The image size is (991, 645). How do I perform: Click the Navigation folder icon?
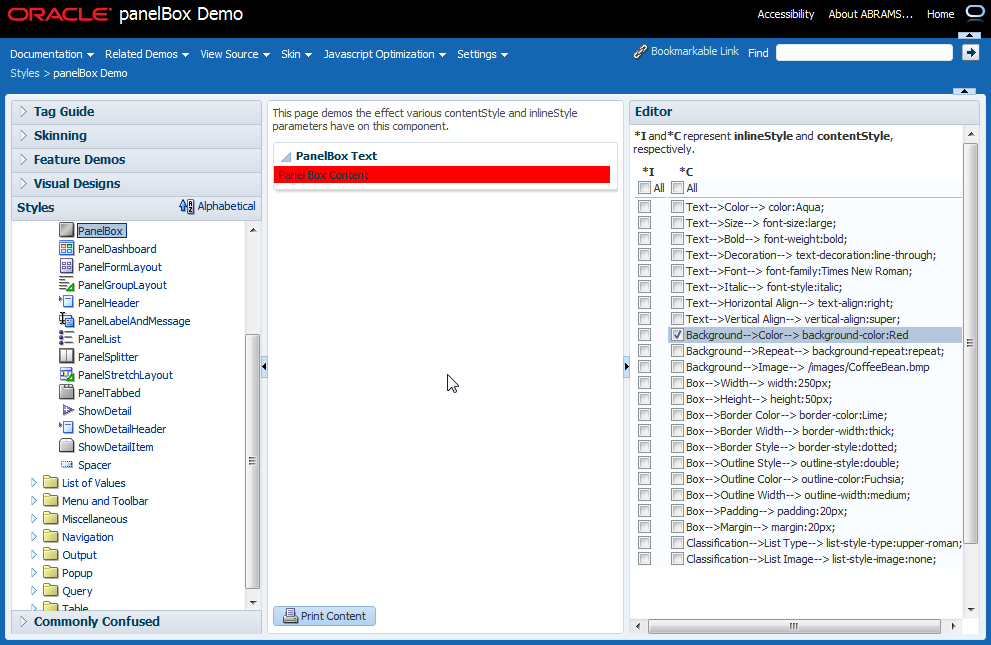point(51,536)
